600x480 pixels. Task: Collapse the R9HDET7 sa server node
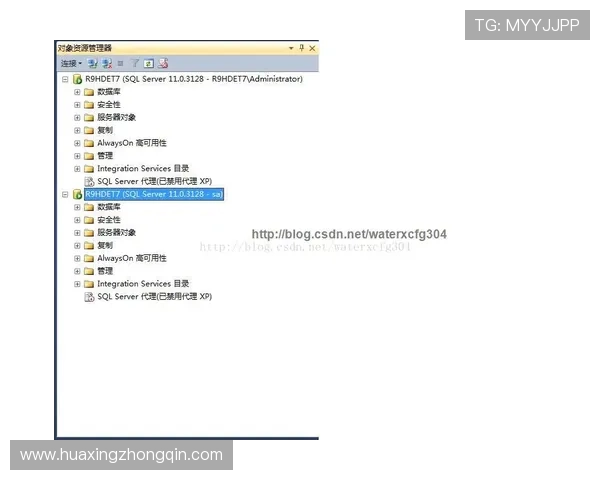coord(65,194)
